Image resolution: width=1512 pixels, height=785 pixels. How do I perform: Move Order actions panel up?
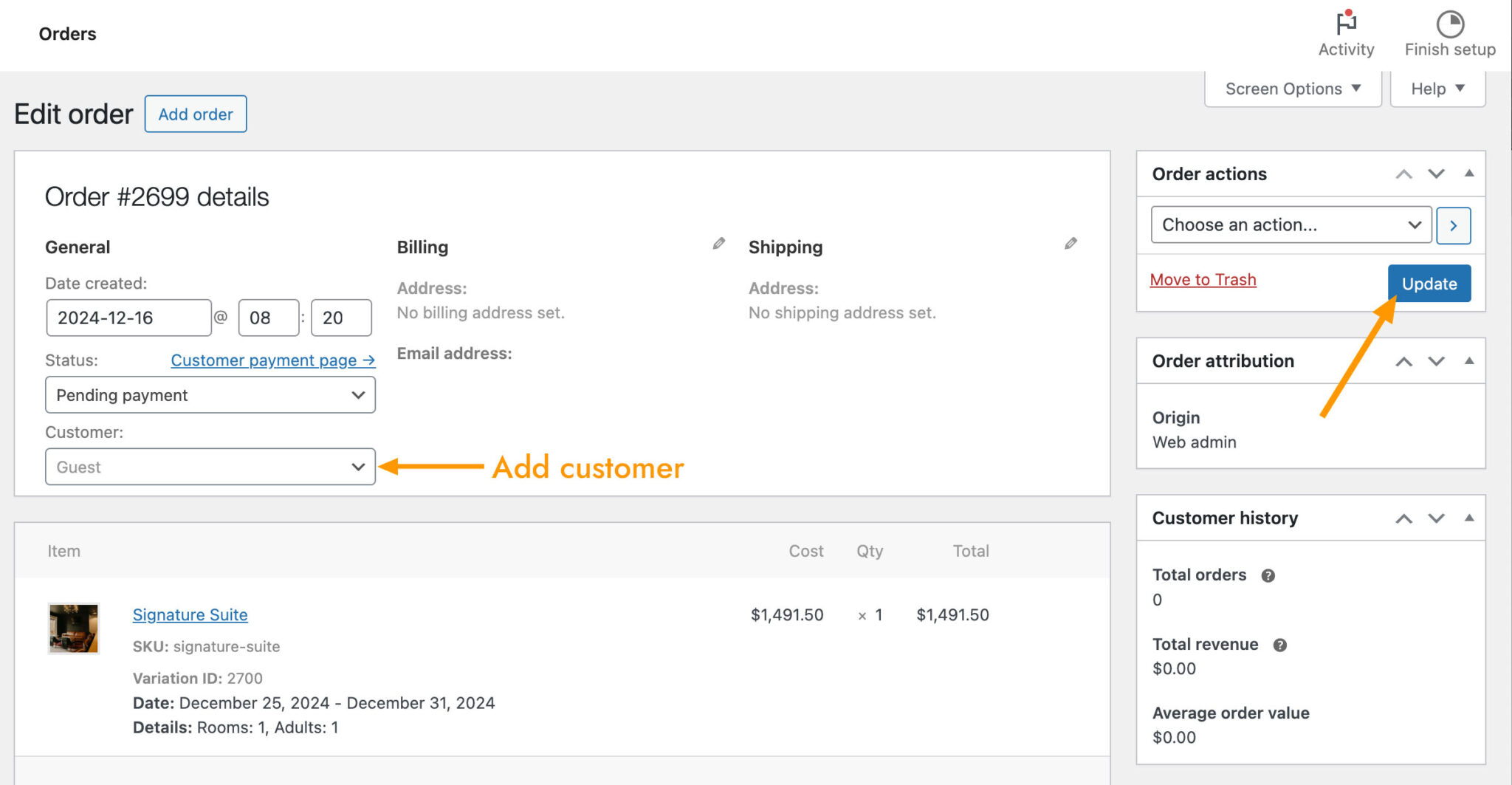point(1403,174)
